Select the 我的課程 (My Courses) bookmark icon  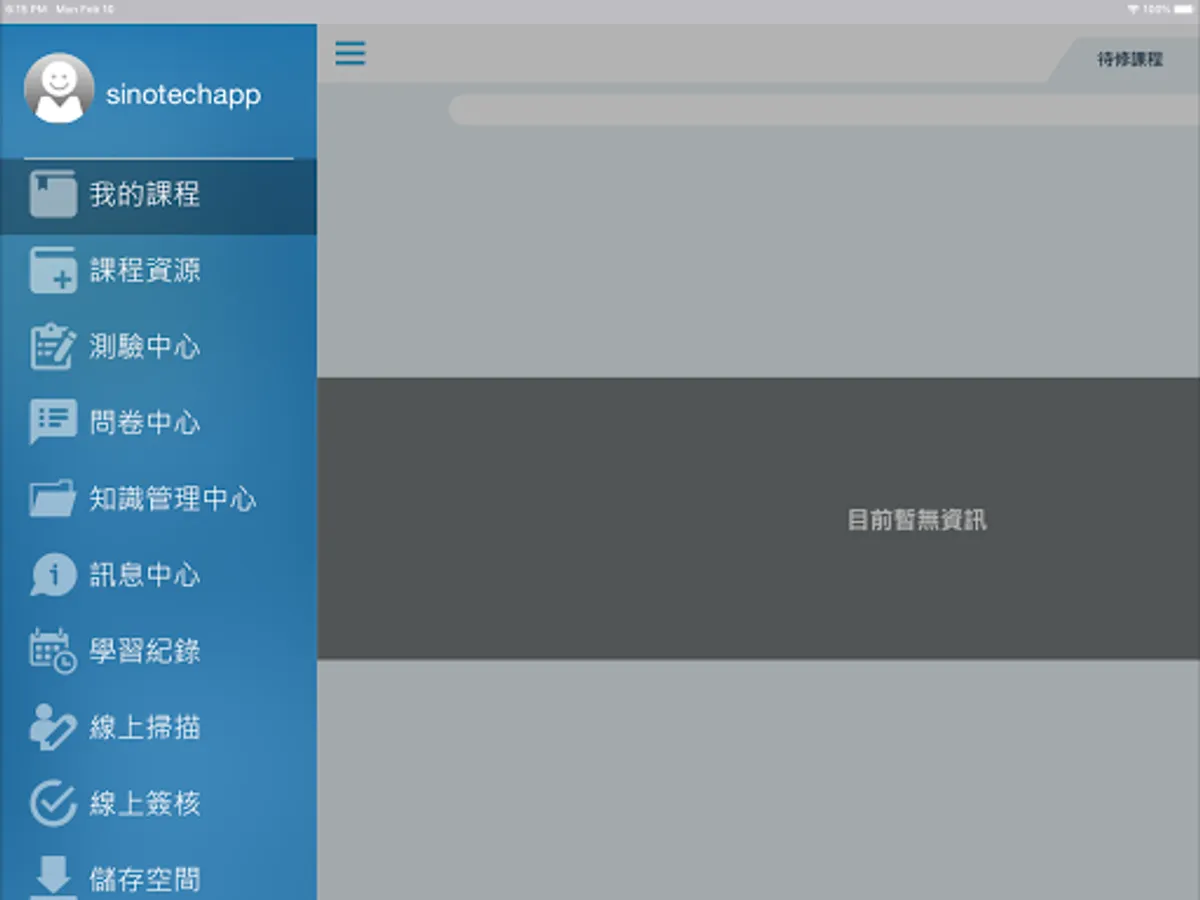tap(52, 195)
